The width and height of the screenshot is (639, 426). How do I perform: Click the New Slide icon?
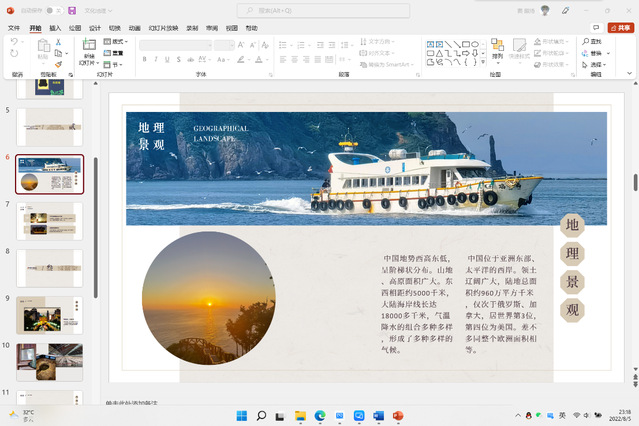pyautogui.click(x=88, y=46)
